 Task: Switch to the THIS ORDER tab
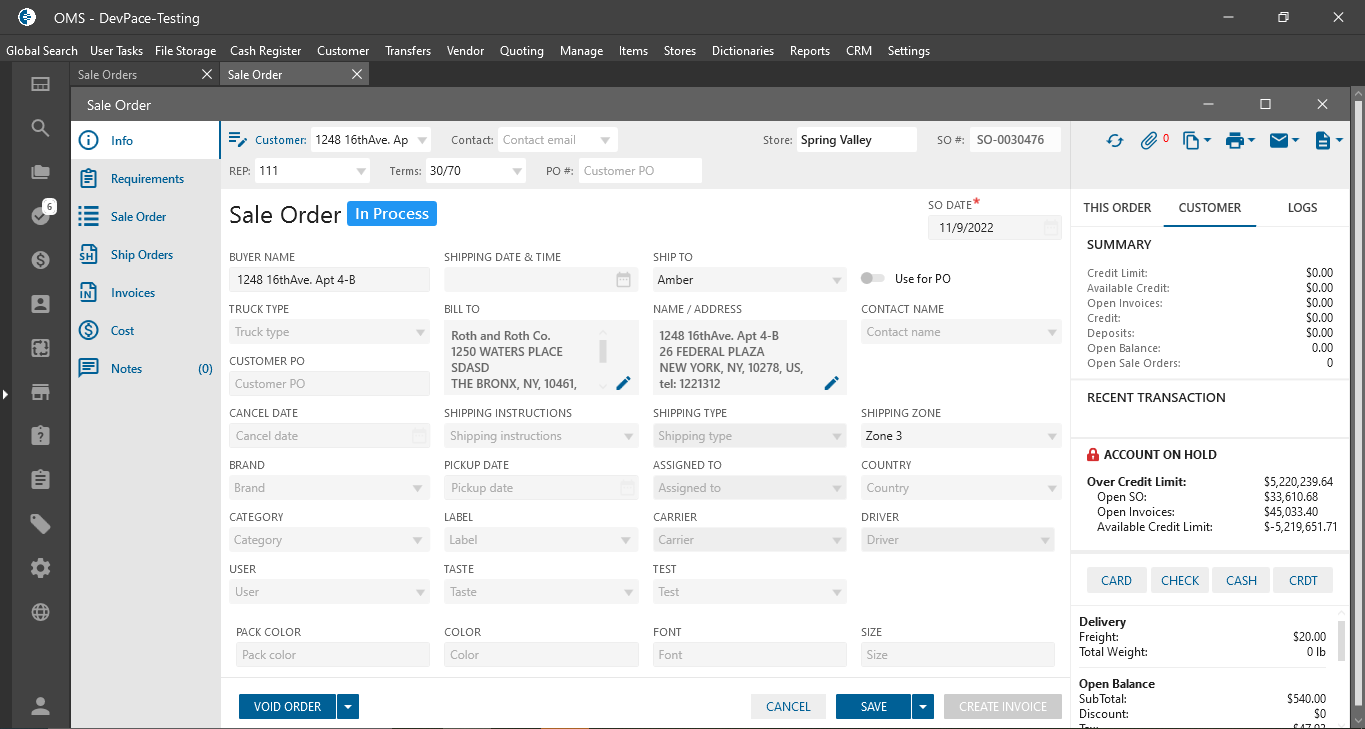[x=1117, y=208]
